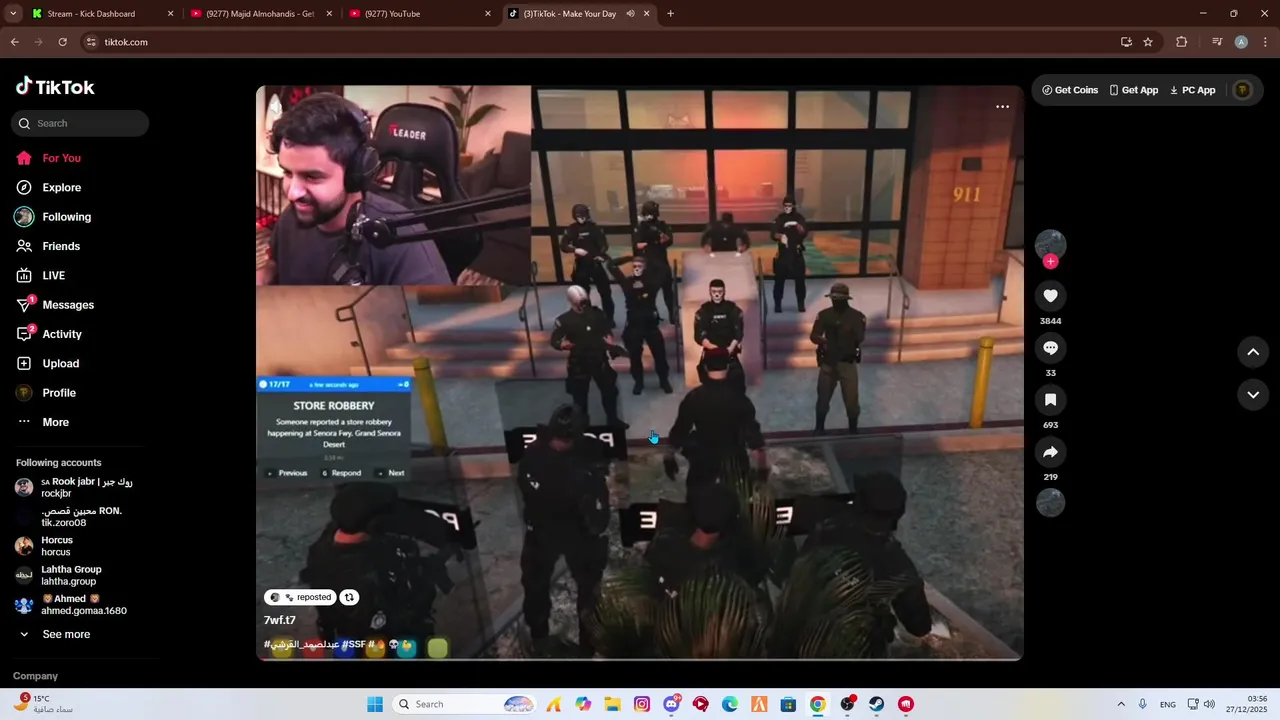Open a new browser tab
The width and height of the screenshot is (1280, 720).
click(x=670, y=14)
